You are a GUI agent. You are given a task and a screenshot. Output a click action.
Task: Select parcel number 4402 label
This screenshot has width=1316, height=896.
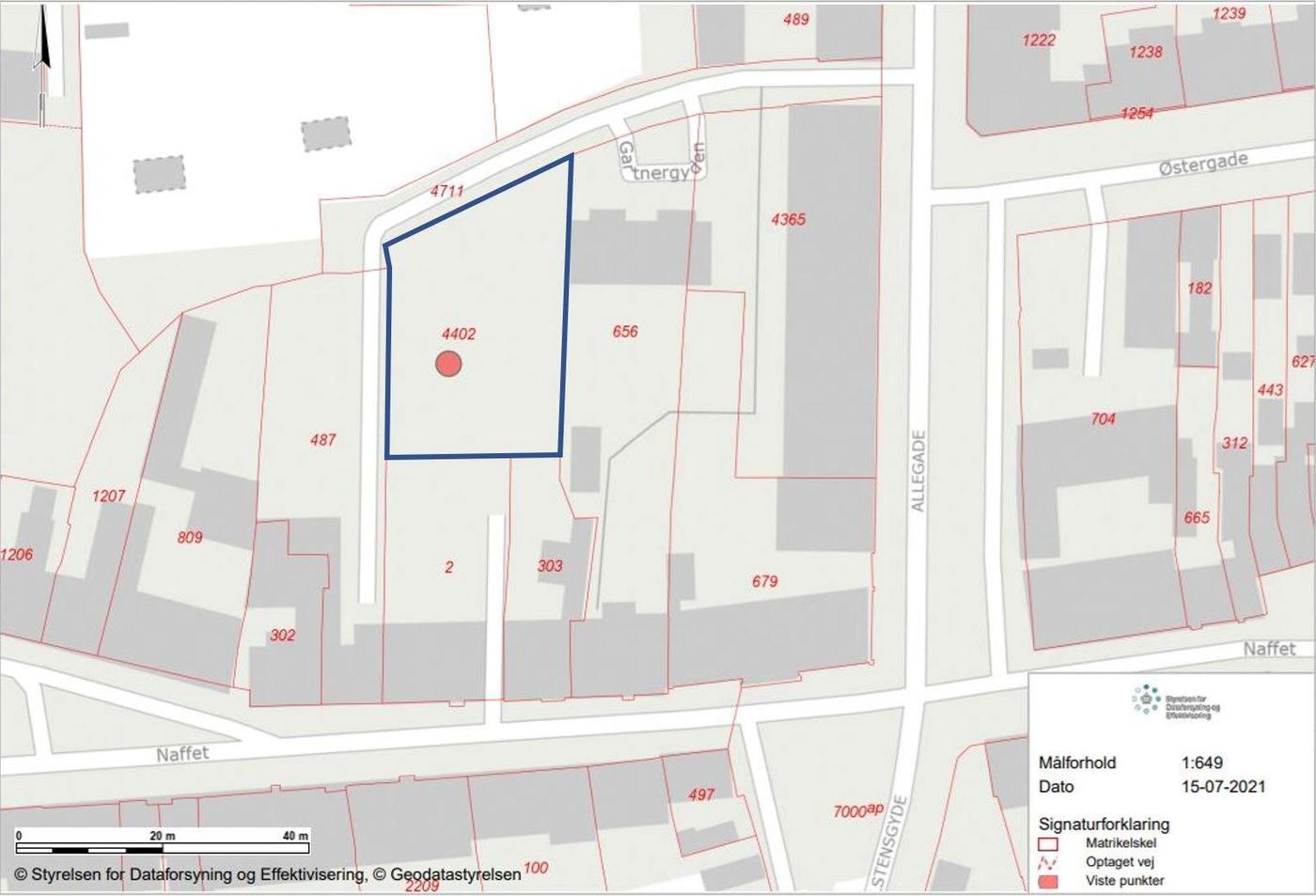pos(459,334)
